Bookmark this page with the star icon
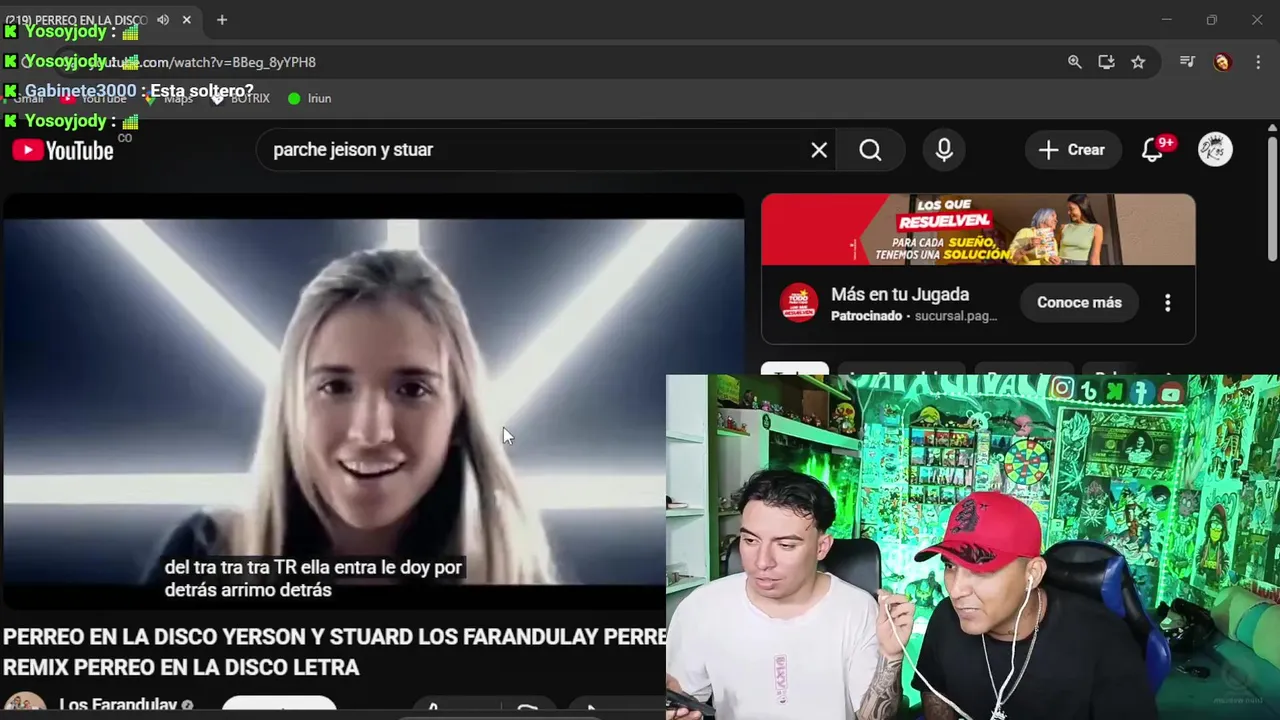Viewport: 1280px width, 720px height. pos(1138,62)
